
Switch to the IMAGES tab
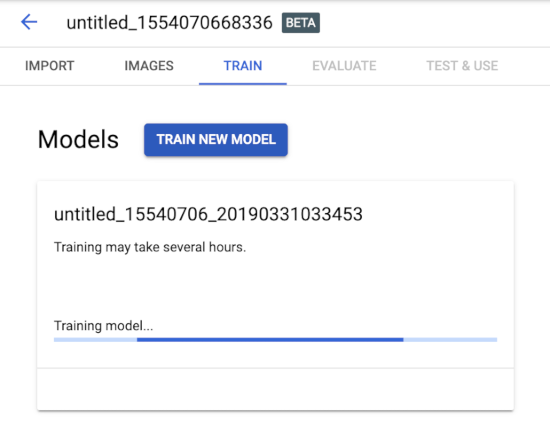[149, 66]
